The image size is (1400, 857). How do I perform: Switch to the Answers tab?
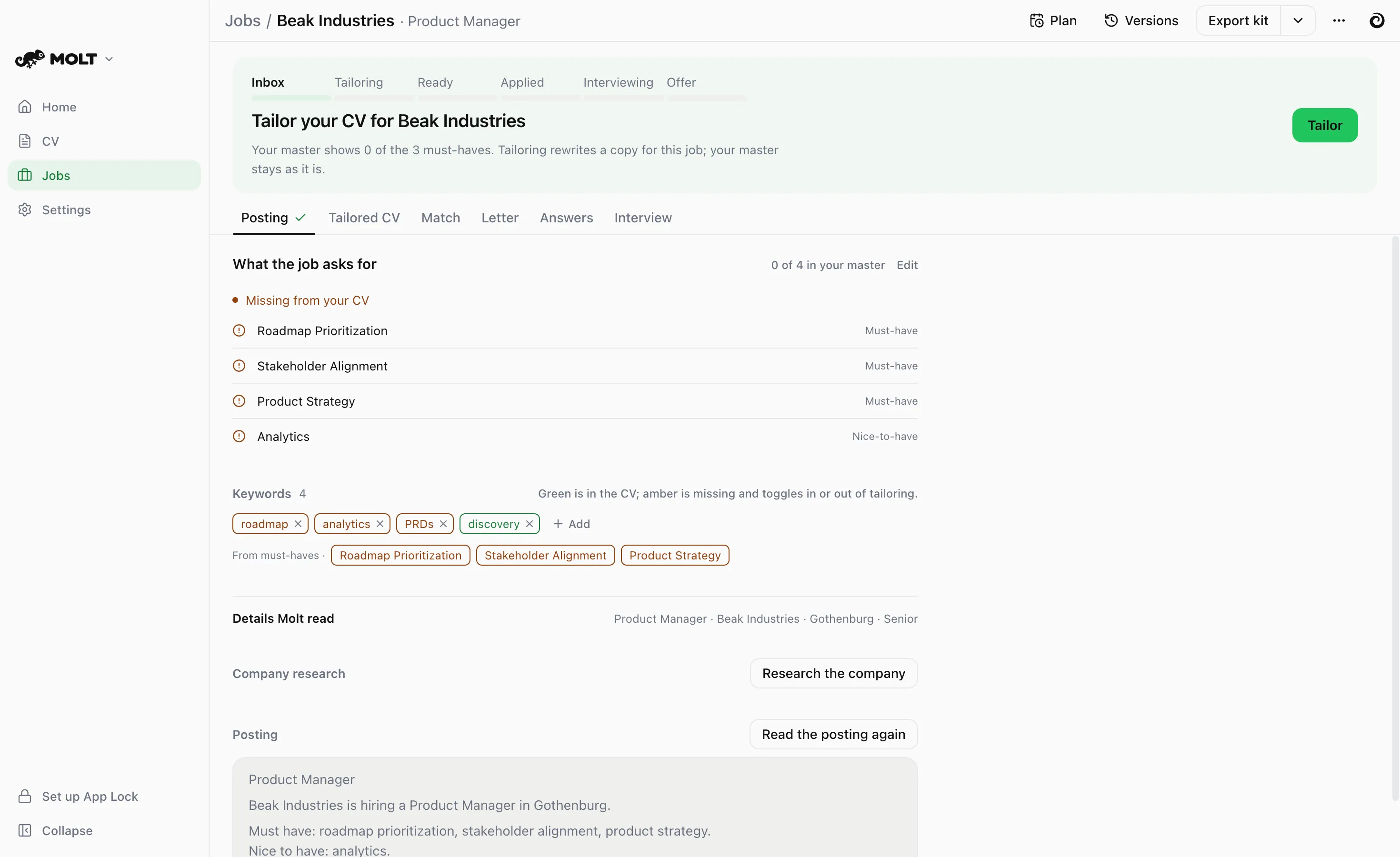[566, 218]
